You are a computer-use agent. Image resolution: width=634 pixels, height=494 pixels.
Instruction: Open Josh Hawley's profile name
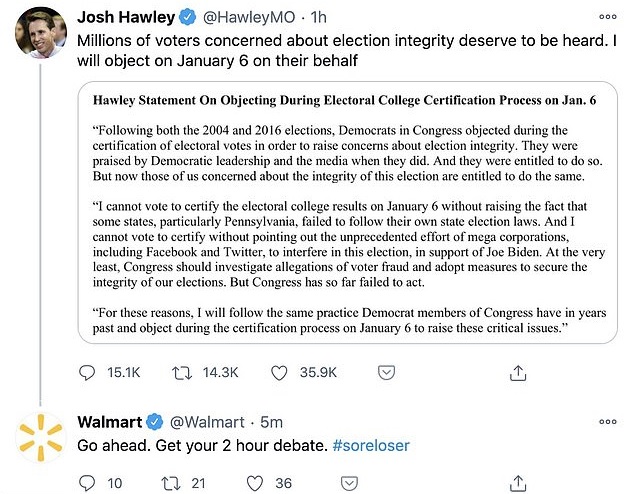point(124,18)
